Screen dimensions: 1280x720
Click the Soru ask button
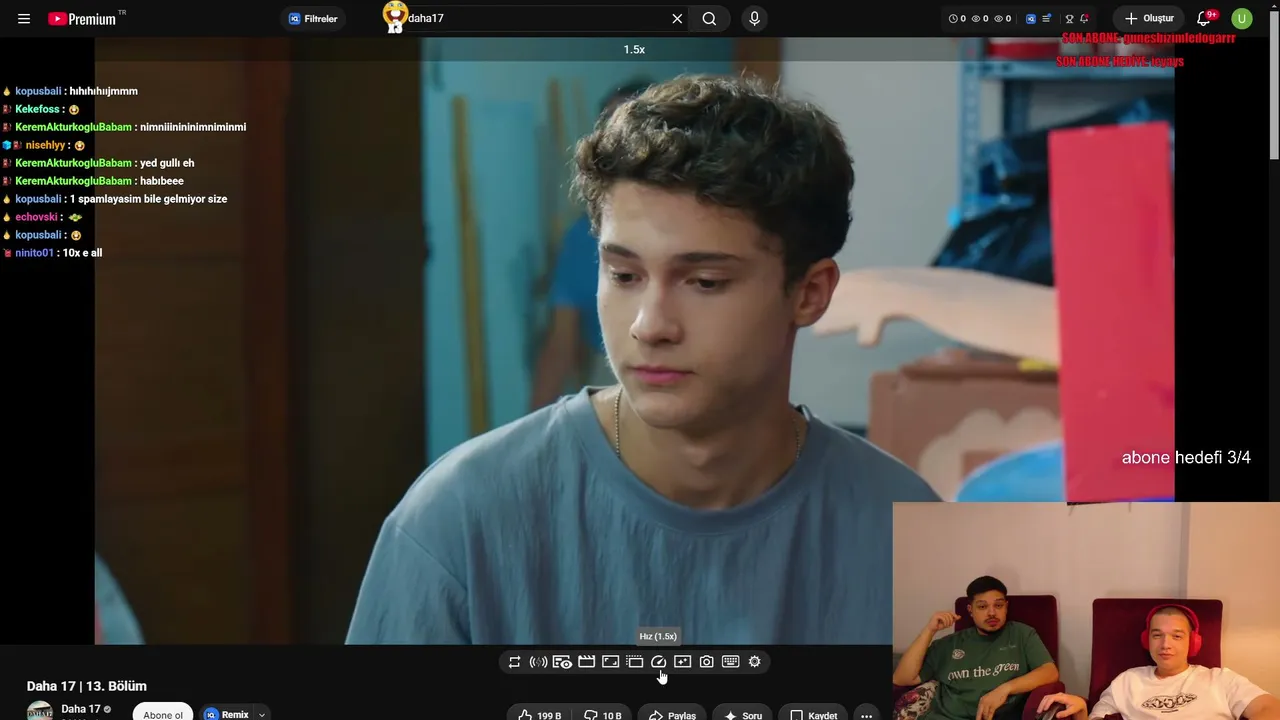coord(742,714)
